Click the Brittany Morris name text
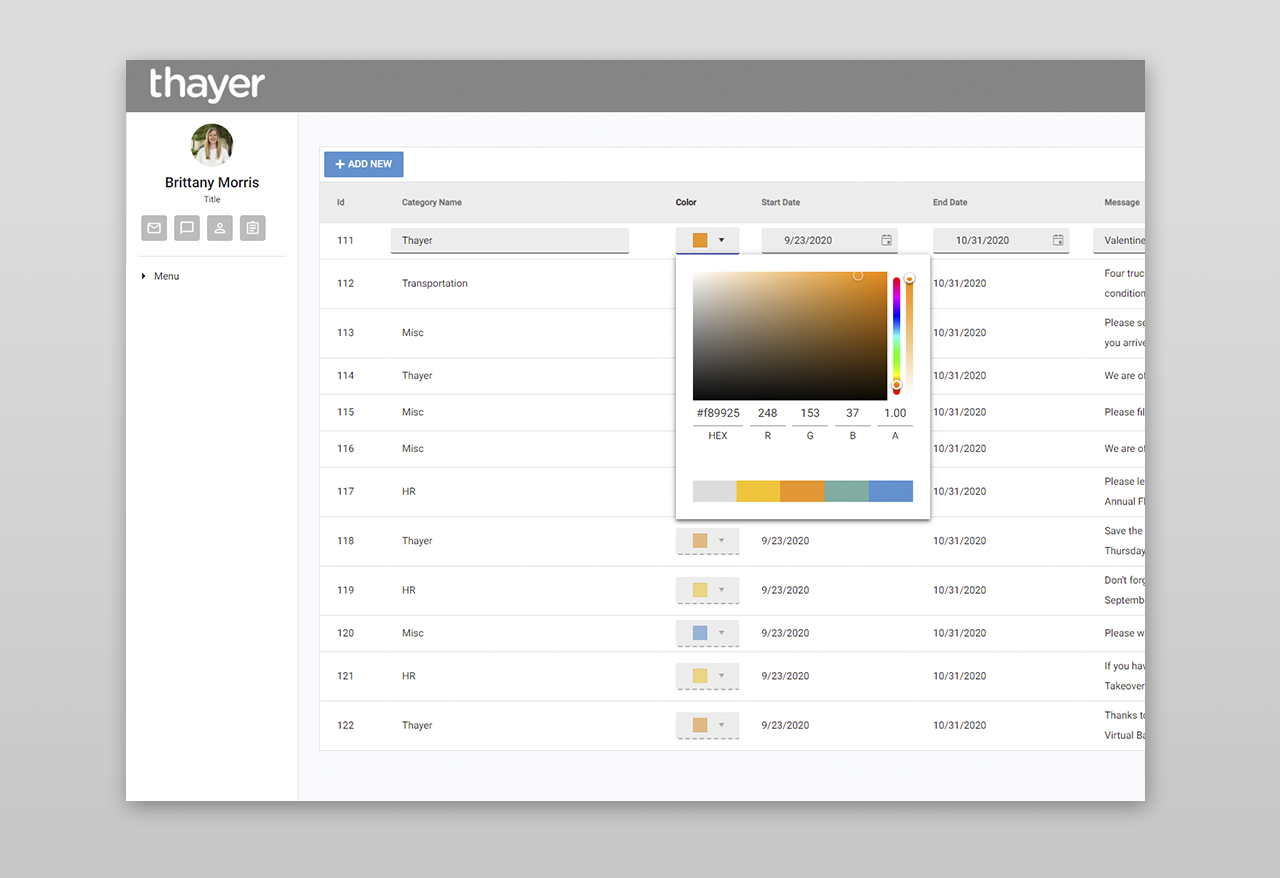The height and width of the screenshot is (878, 1280). coord(212,182)
